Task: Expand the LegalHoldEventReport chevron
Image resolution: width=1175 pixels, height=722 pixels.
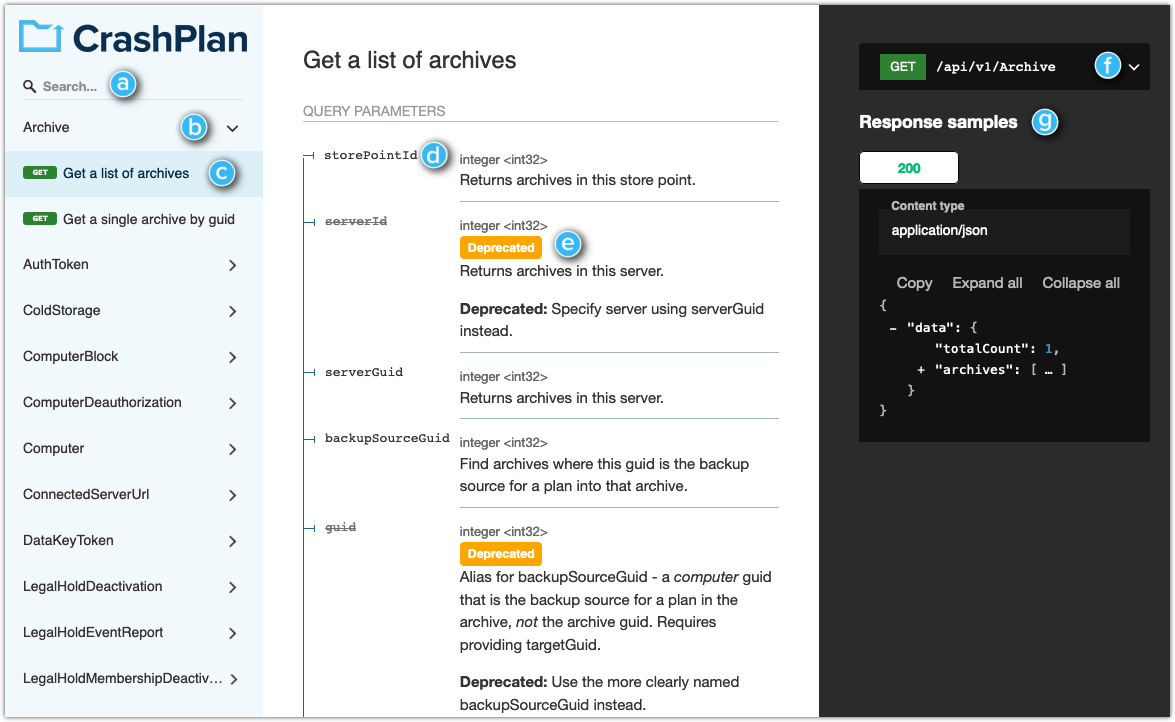Action: [232, 634]
